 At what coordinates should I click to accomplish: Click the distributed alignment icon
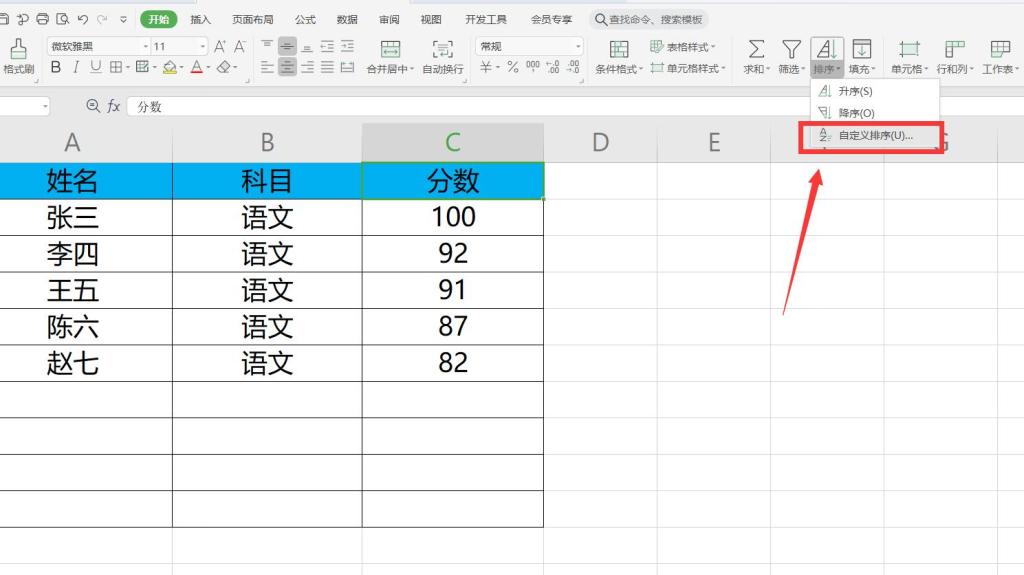347,67
